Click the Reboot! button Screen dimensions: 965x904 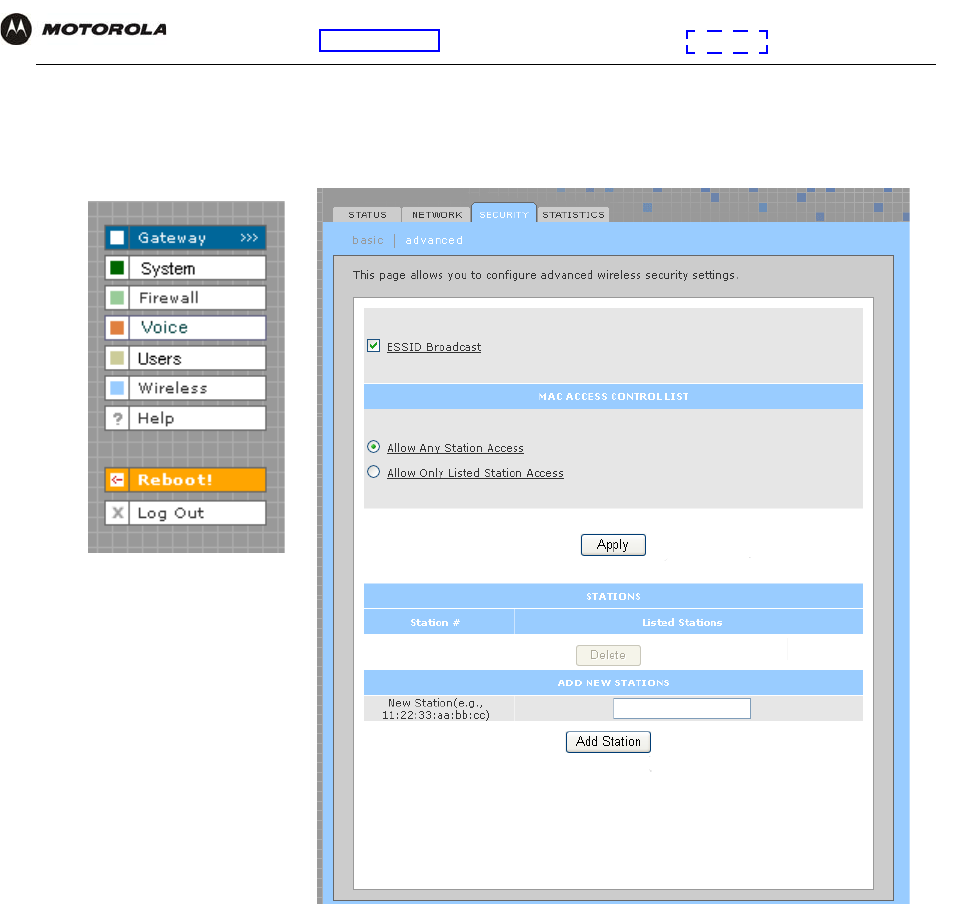coord(185,479)
